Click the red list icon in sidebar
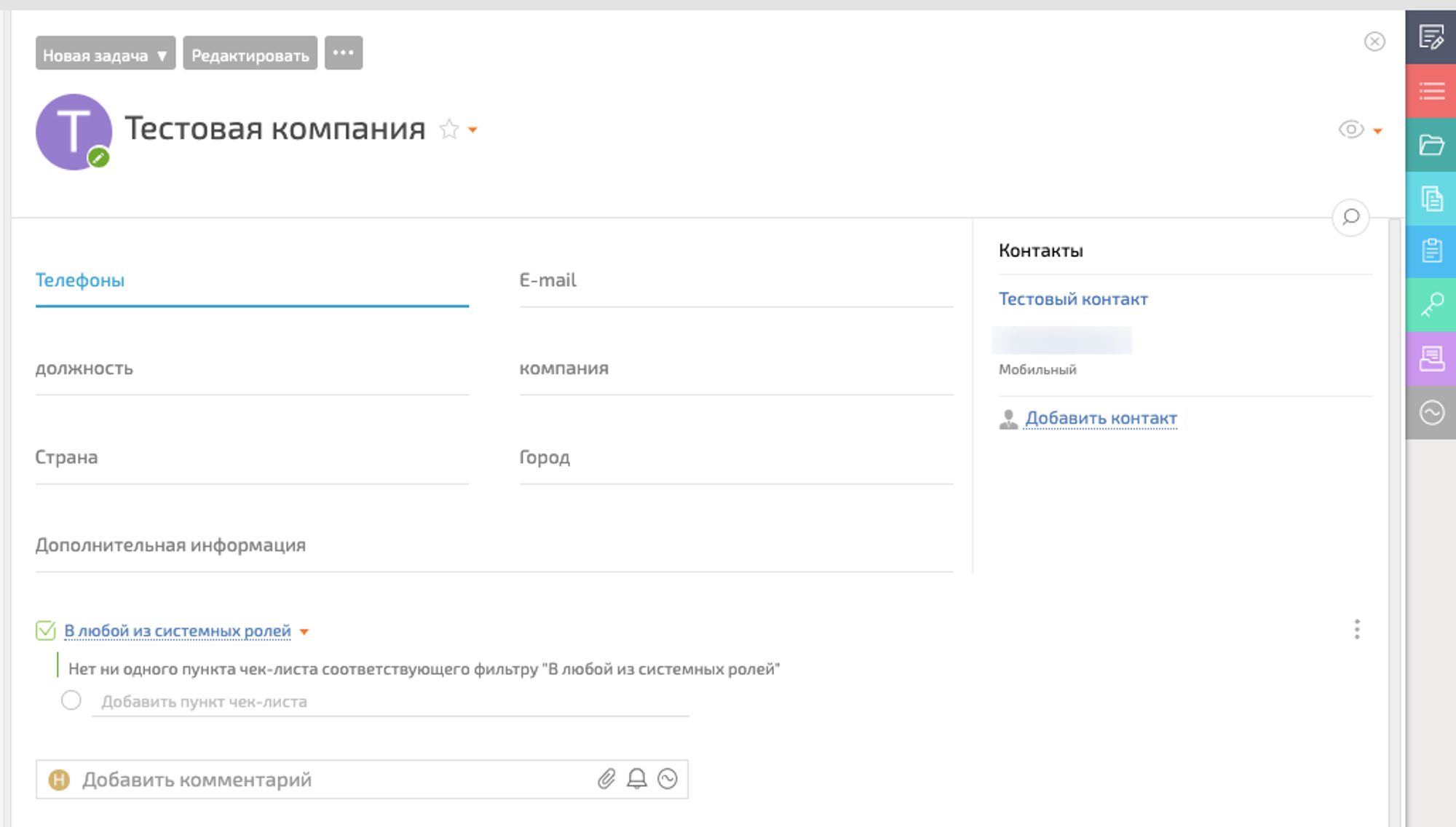The image size is (1456, 827). (x=1431, y=91)
